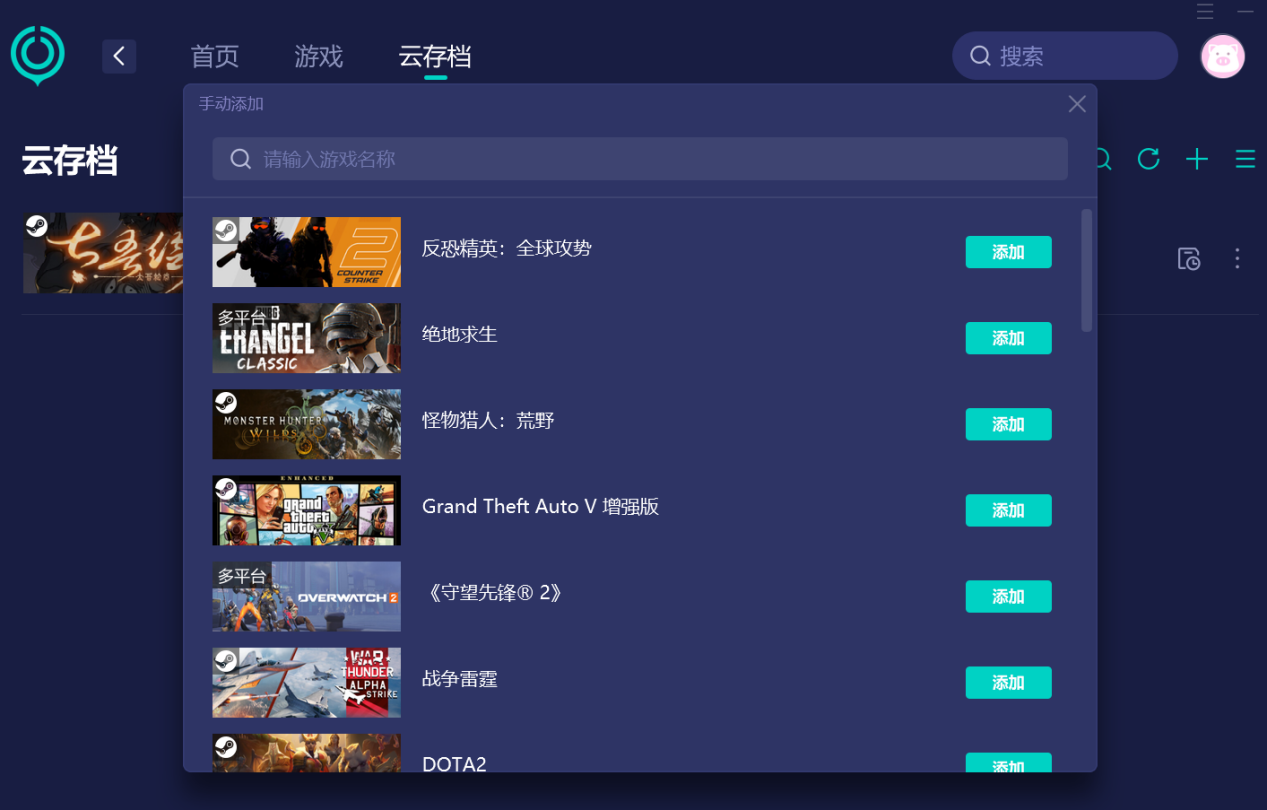
Task: Open the hamburger menu in title bar
Action: tap(1205, 11)
